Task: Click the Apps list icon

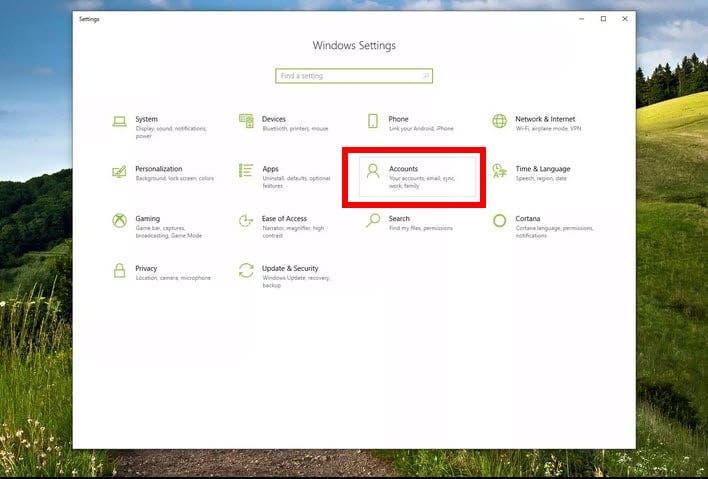Action: (x=246, y=171)
